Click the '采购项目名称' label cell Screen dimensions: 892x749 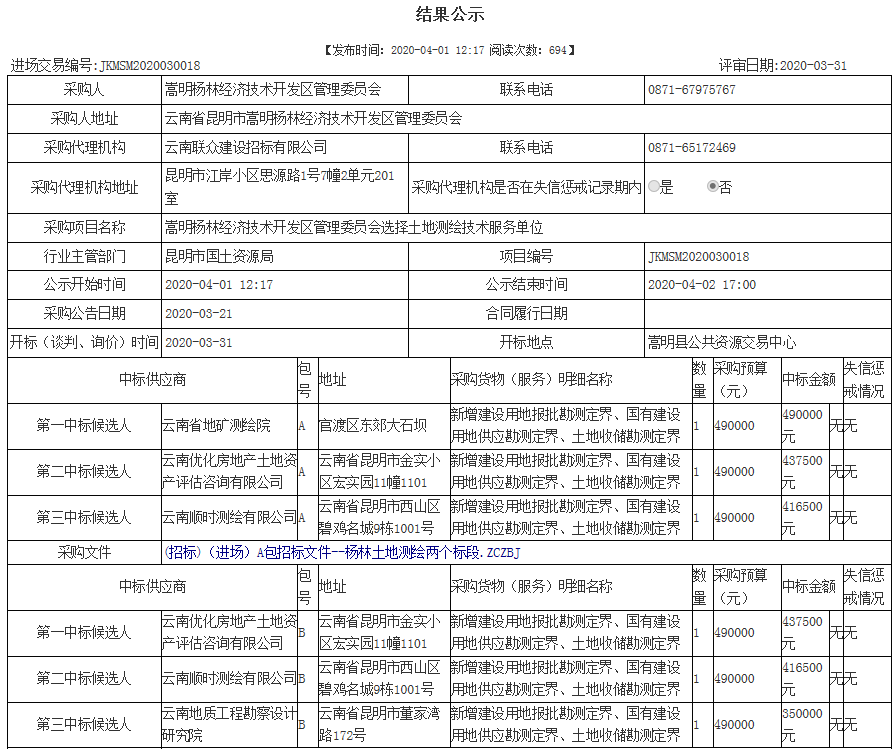84,228
